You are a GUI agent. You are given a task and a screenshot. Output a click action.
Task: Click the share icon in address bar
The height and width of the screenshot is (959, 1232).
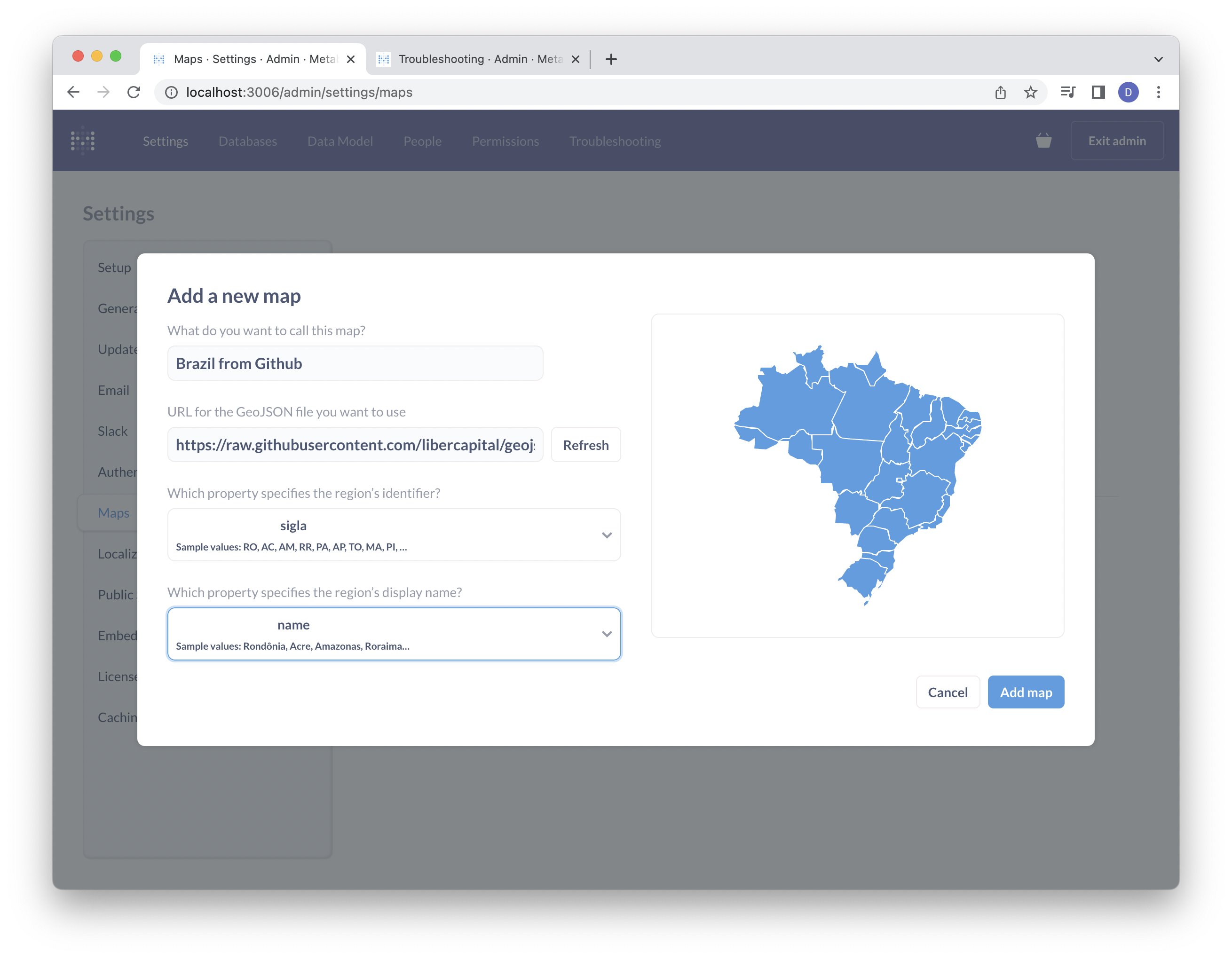click(1000, 92)
